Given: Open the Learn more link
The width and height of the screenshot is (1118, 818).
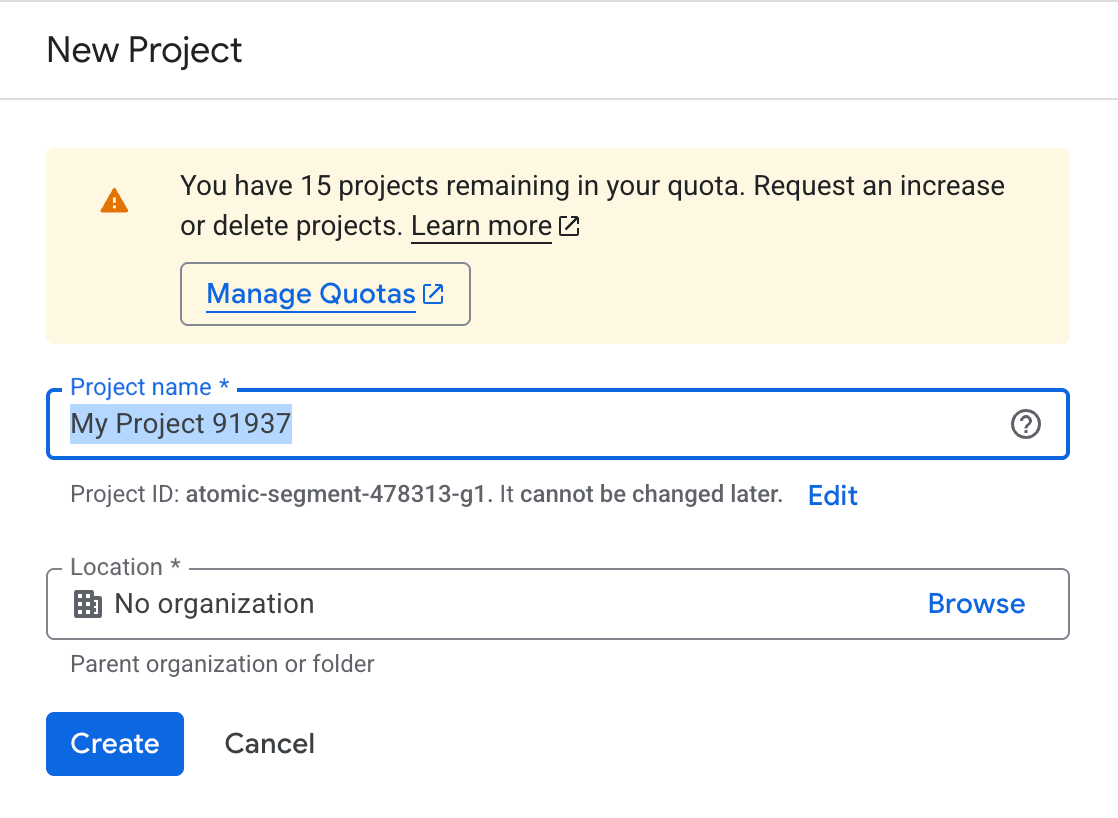Looking at the screenshot, I should pyautogui.click(x=481, y=226).
